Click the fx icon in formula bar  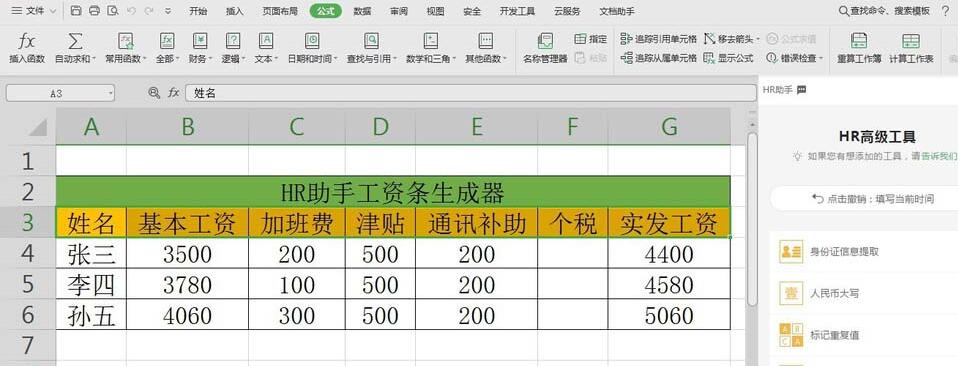[174, 93]
